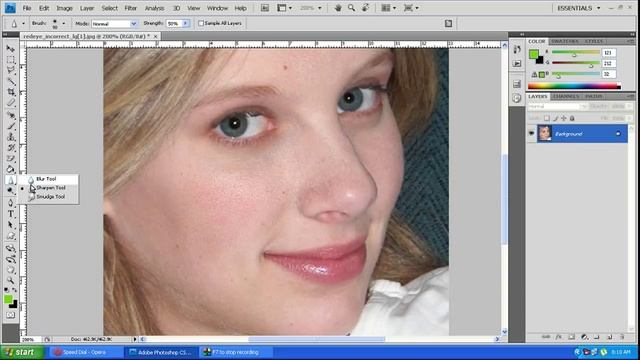Click the delete layer trash button

click(x=622, y=337)
